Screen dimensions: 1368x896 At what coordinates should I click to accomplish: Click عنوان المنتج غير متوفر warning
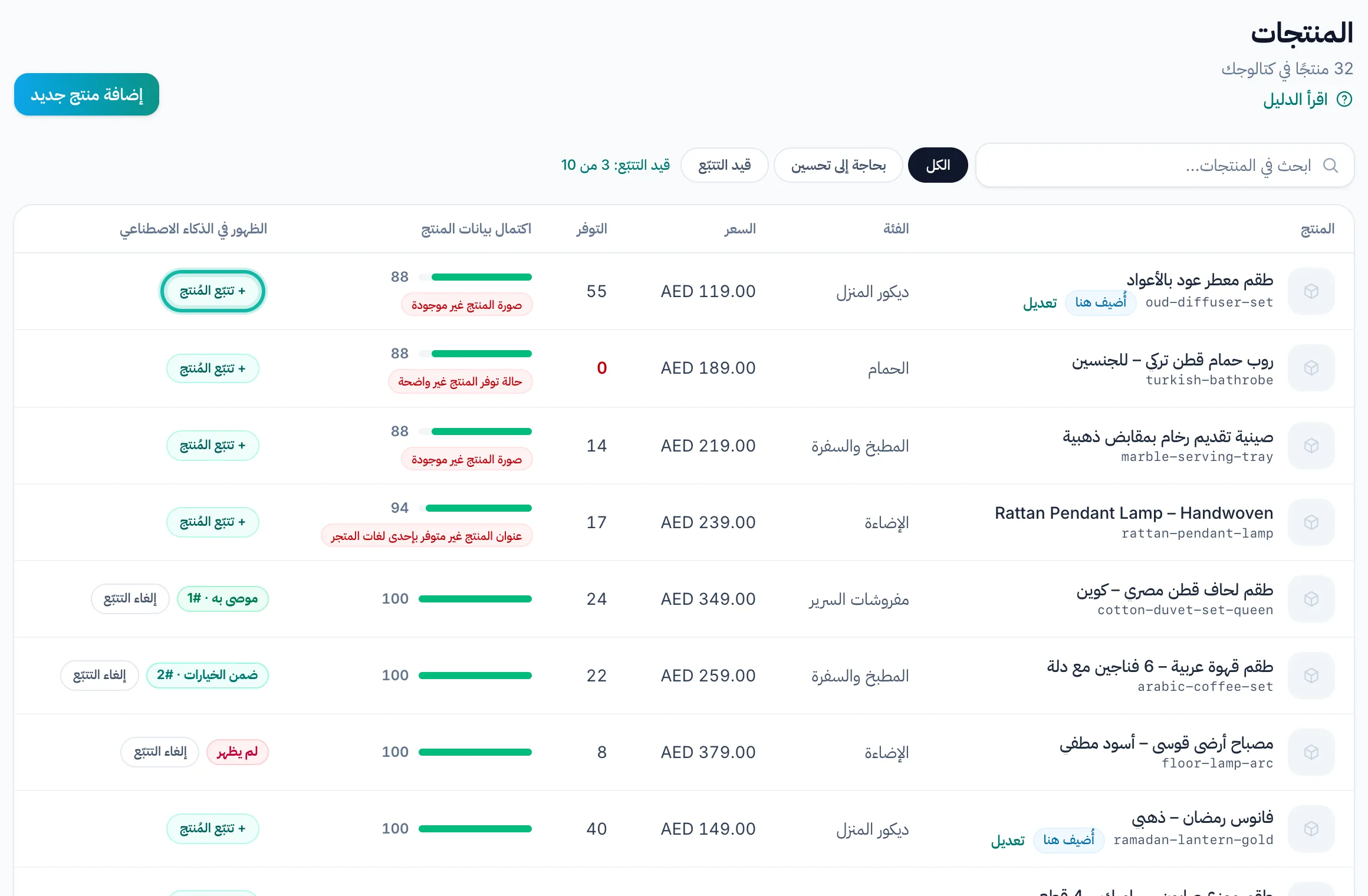[x=426, y=536]
